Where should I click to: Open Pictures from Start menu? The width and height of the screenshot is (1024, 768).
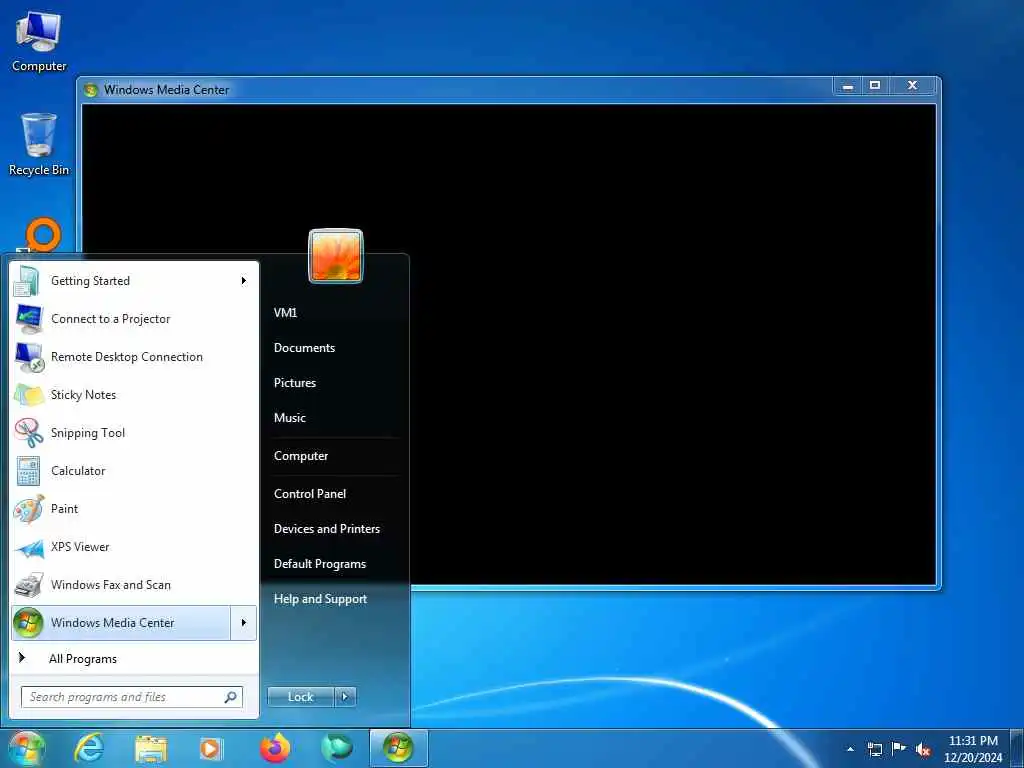pyautogui.click(x=295, y=383)
